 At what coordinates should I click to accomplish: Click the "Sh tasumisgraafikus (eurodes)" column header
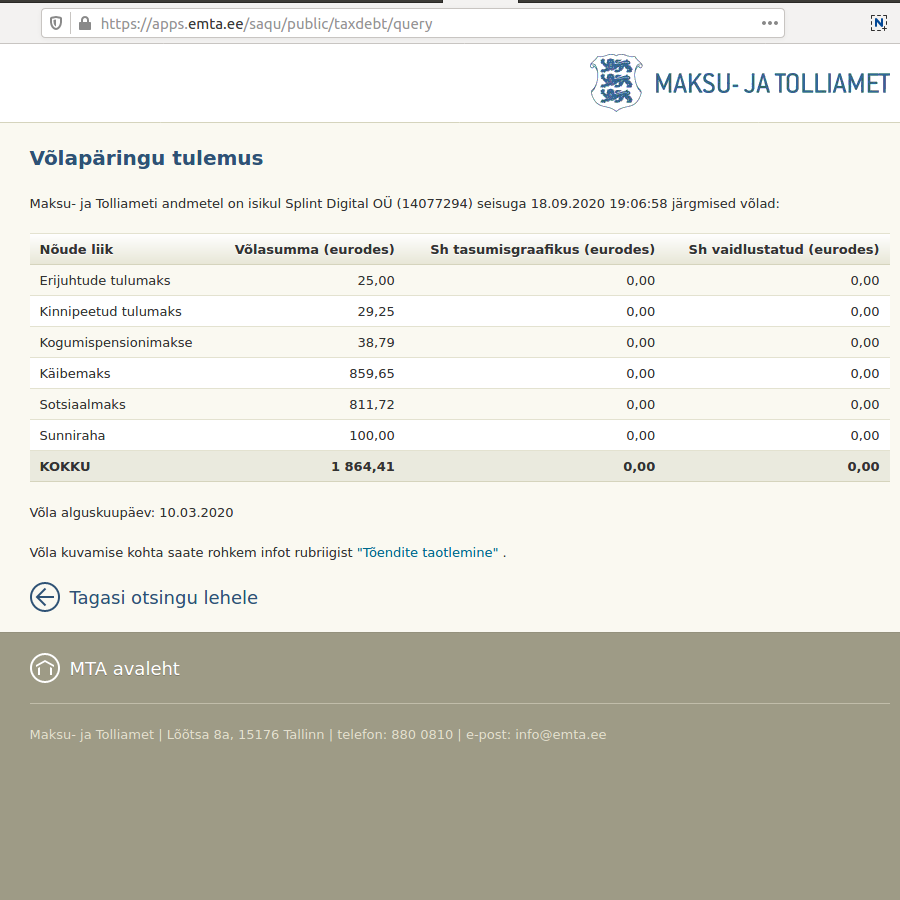click(x=542, y=250)
